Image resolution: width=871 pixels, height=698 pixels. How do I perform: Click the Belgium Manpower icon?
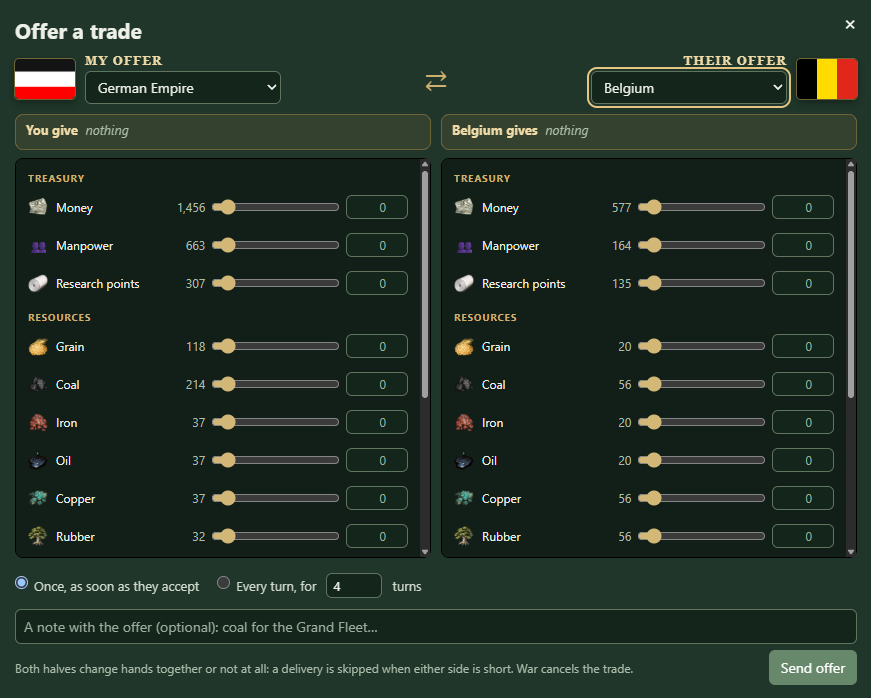pyautogui.click(x=464, y=246)
